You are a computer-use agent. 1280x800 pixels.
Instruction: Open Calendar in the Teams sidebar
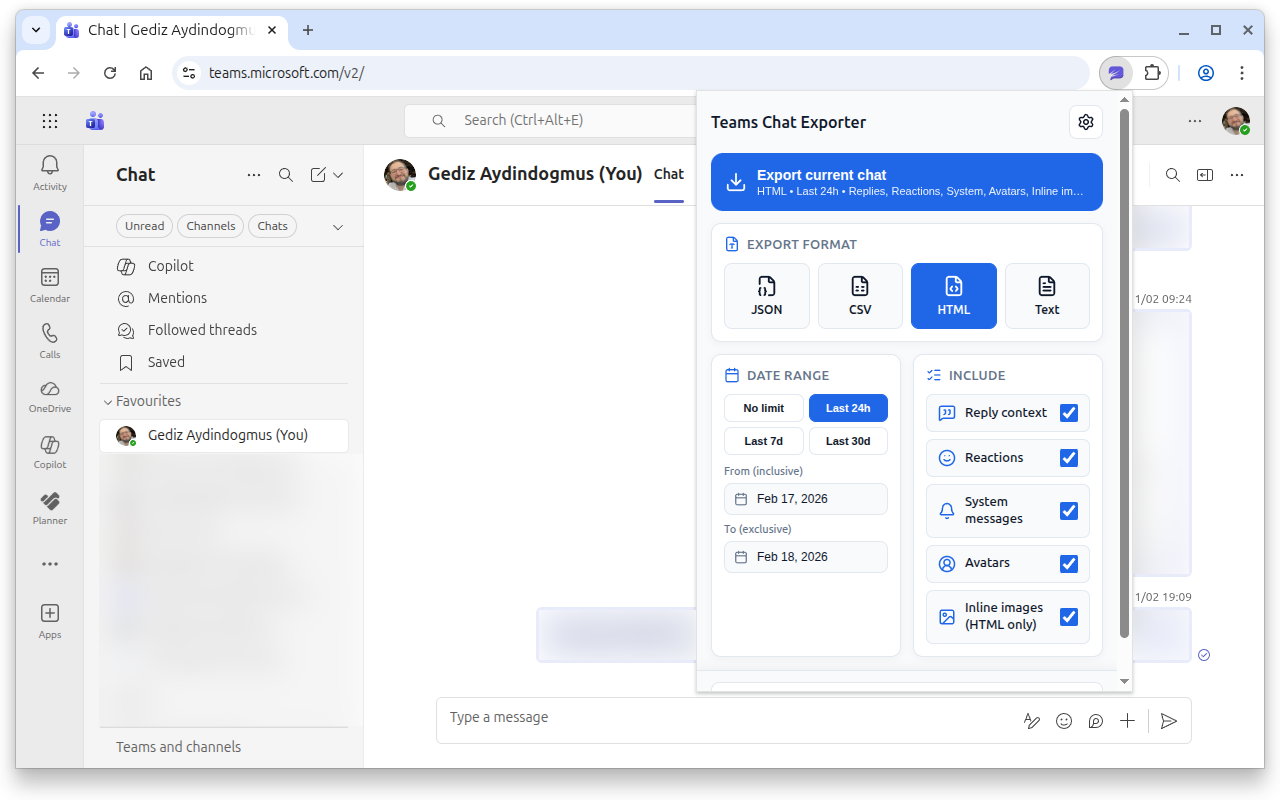[x=50, y=285]
